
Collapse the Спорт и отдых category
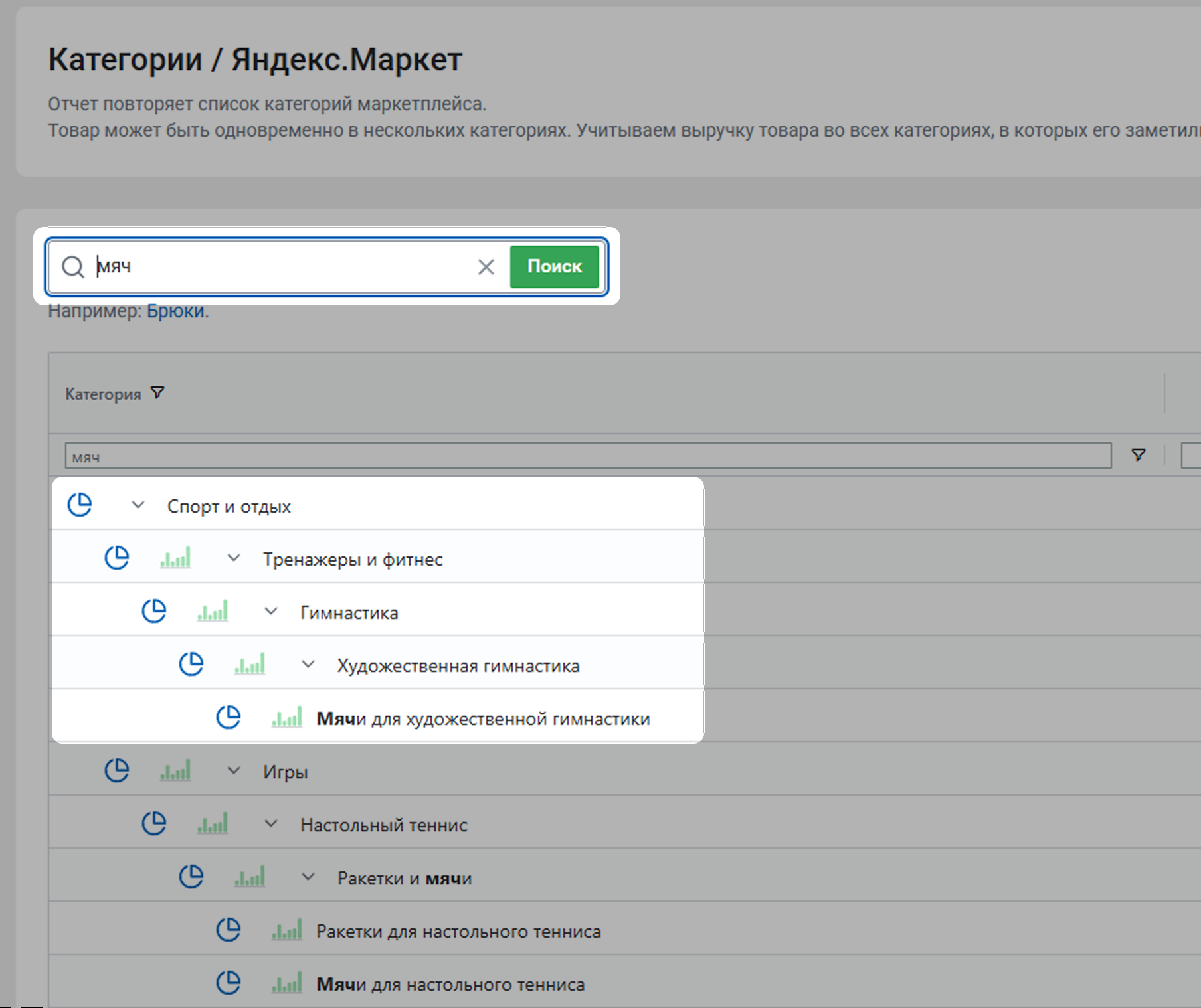138,505
